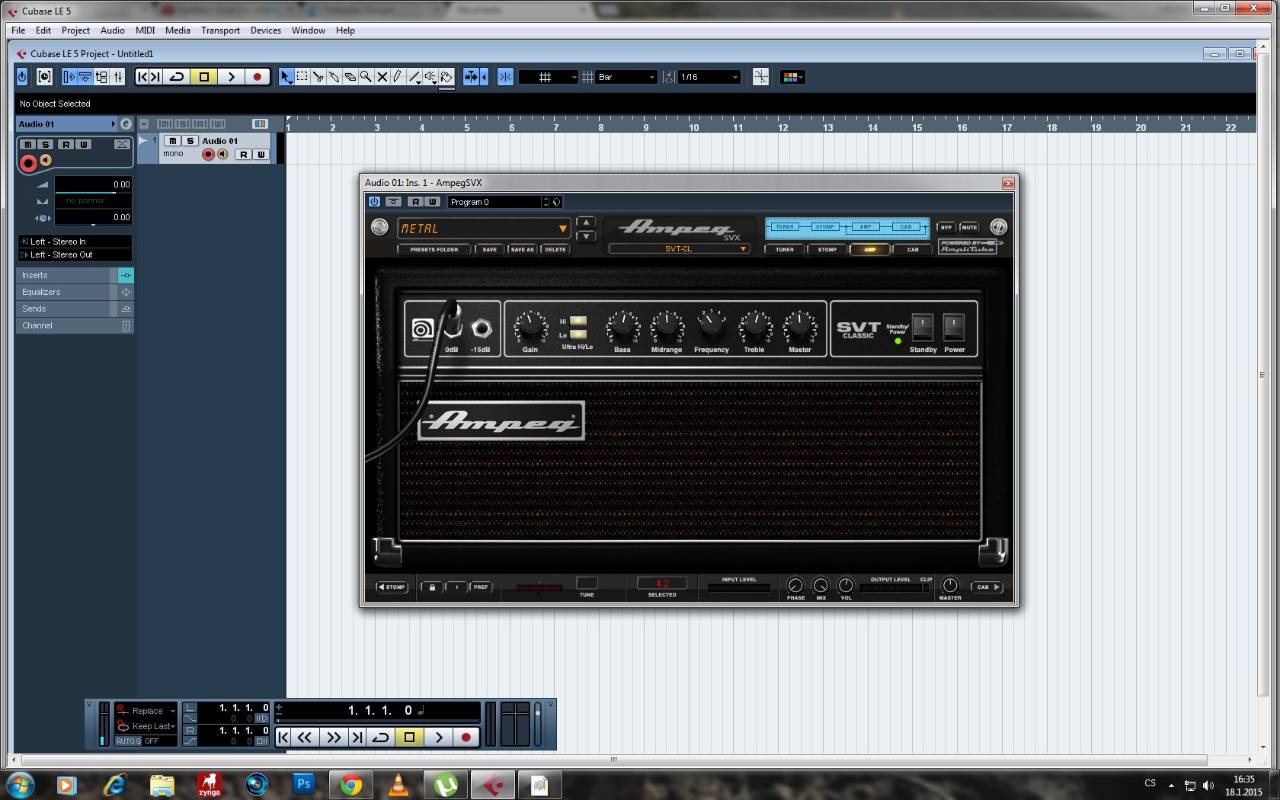Toggle the Standby switch on amp
1280x800 pixels.
(922, 327)
